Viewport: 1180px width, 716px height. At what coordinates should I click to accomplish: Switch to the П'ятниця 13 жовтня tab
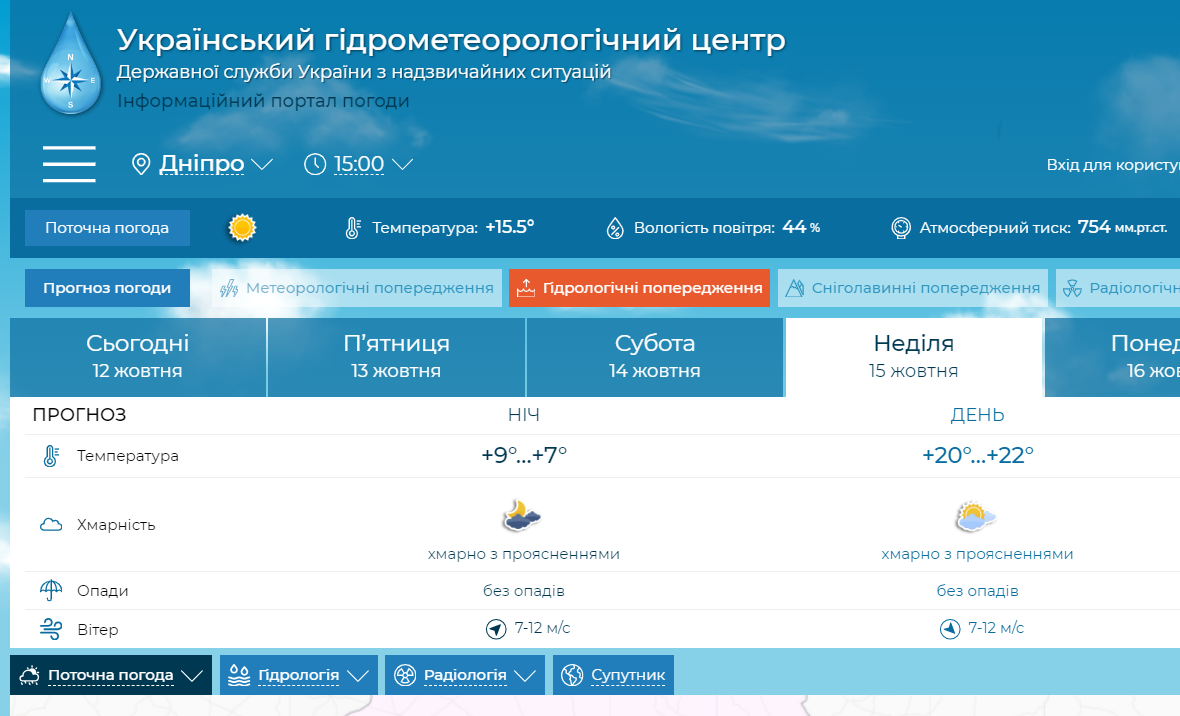click(396, 357)
